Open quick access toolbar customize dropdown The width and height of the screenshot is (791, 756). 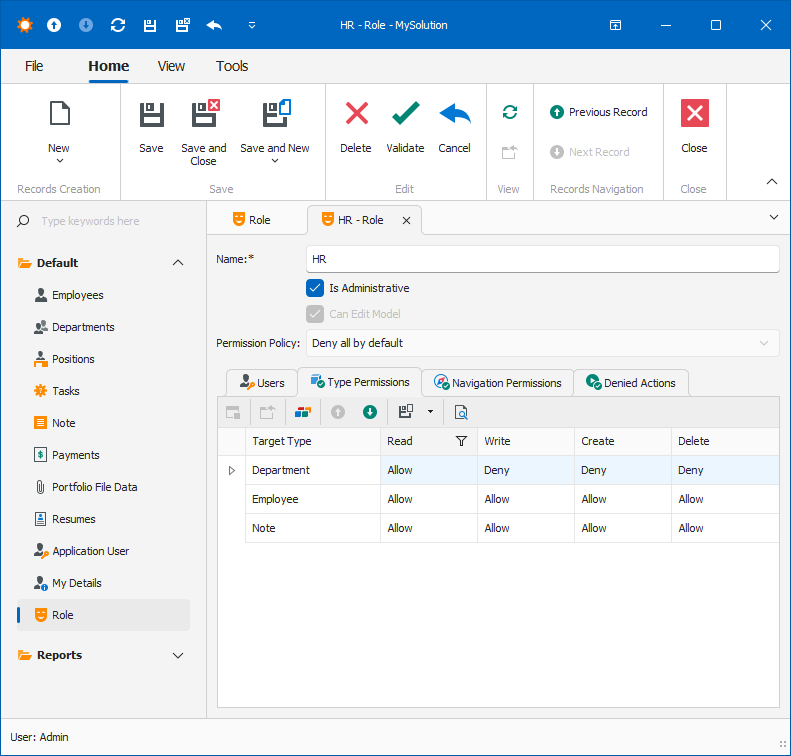[252, 25]
